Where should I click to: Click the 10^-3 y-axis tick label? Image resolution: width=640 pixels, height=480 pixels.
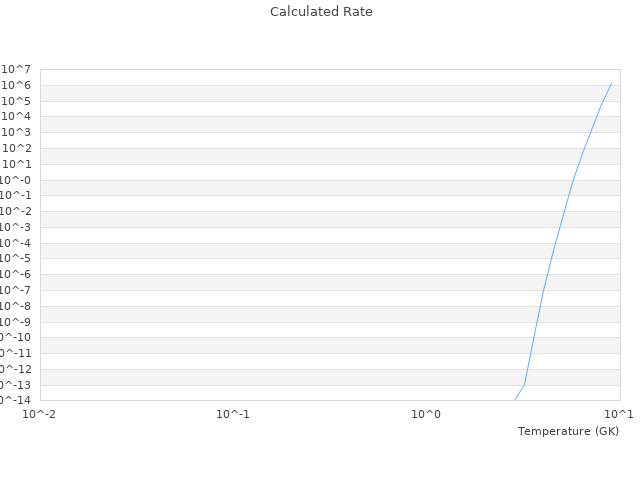15,227
